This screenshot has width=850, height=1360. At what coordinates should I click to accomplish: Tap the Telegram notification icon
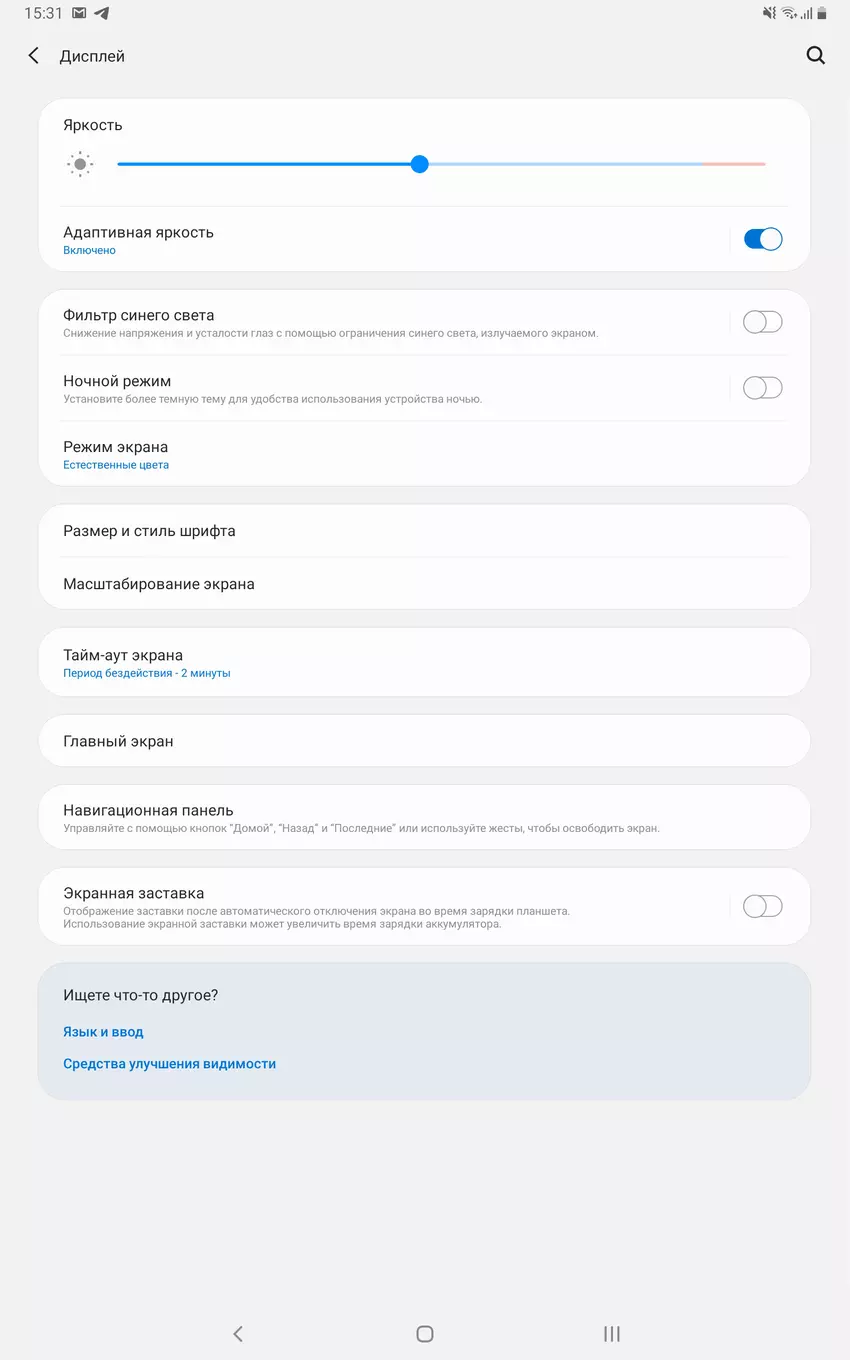tap(101, 13)
